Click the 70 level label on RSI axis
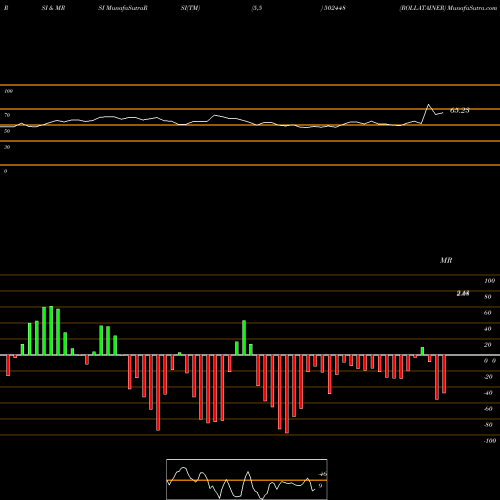Screen dimensions: 500x500 (x=7, y=115)
